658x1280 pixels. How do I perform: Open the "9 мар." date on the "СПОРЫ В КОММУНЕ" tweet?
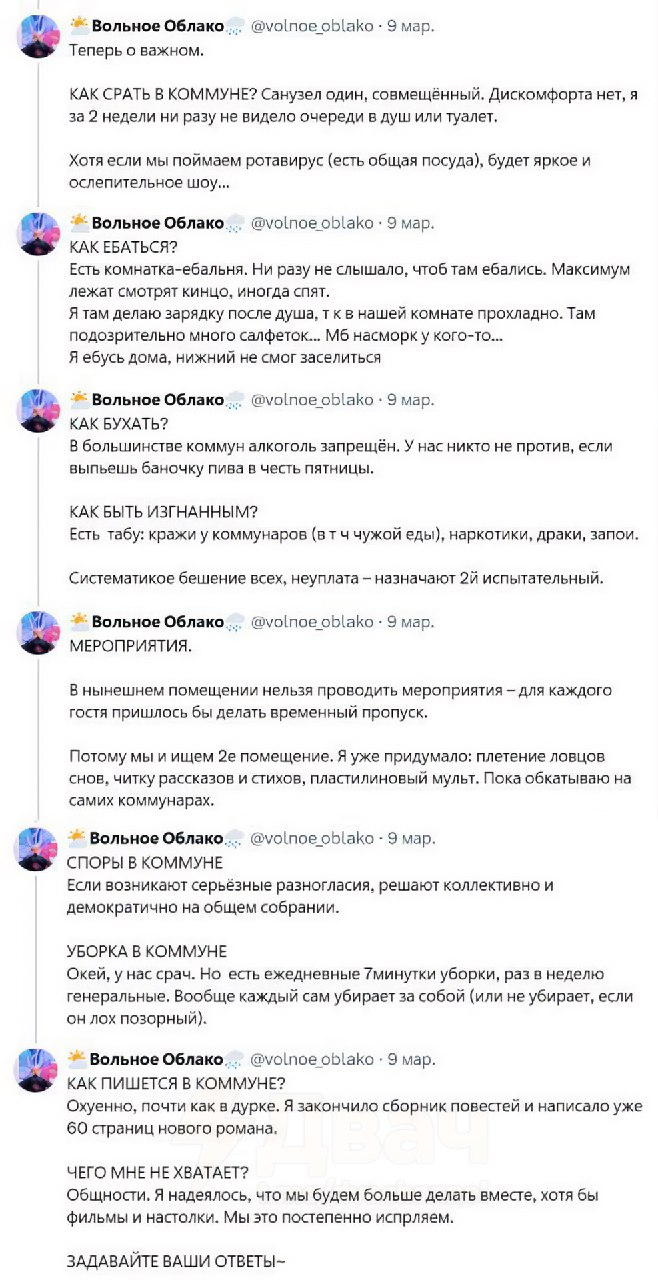click(410, 837)
